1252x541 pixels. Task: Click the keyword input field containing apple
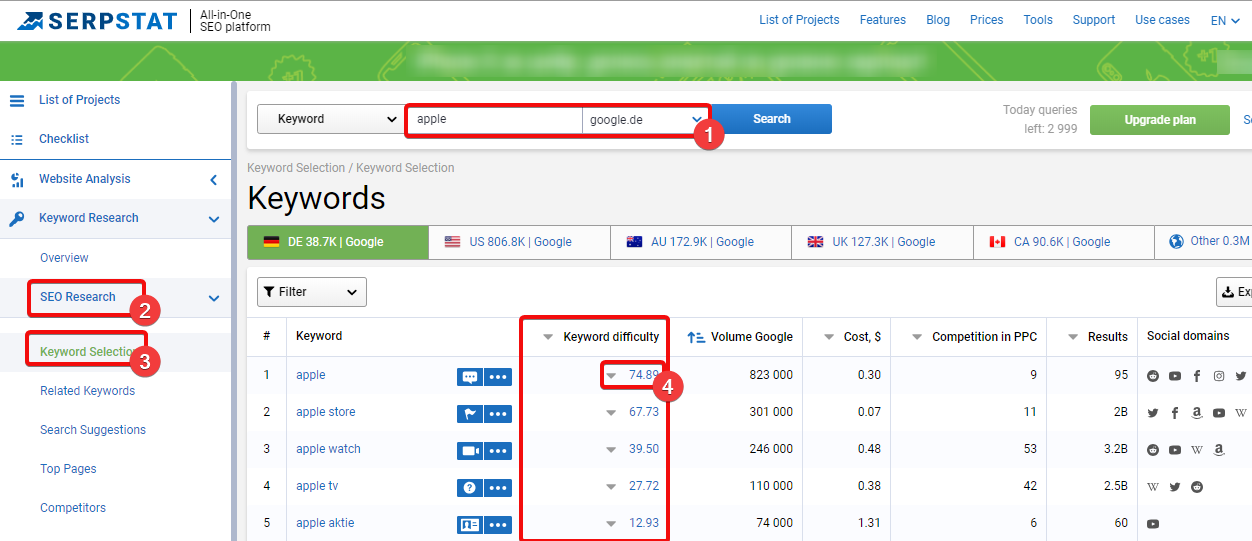495,120
